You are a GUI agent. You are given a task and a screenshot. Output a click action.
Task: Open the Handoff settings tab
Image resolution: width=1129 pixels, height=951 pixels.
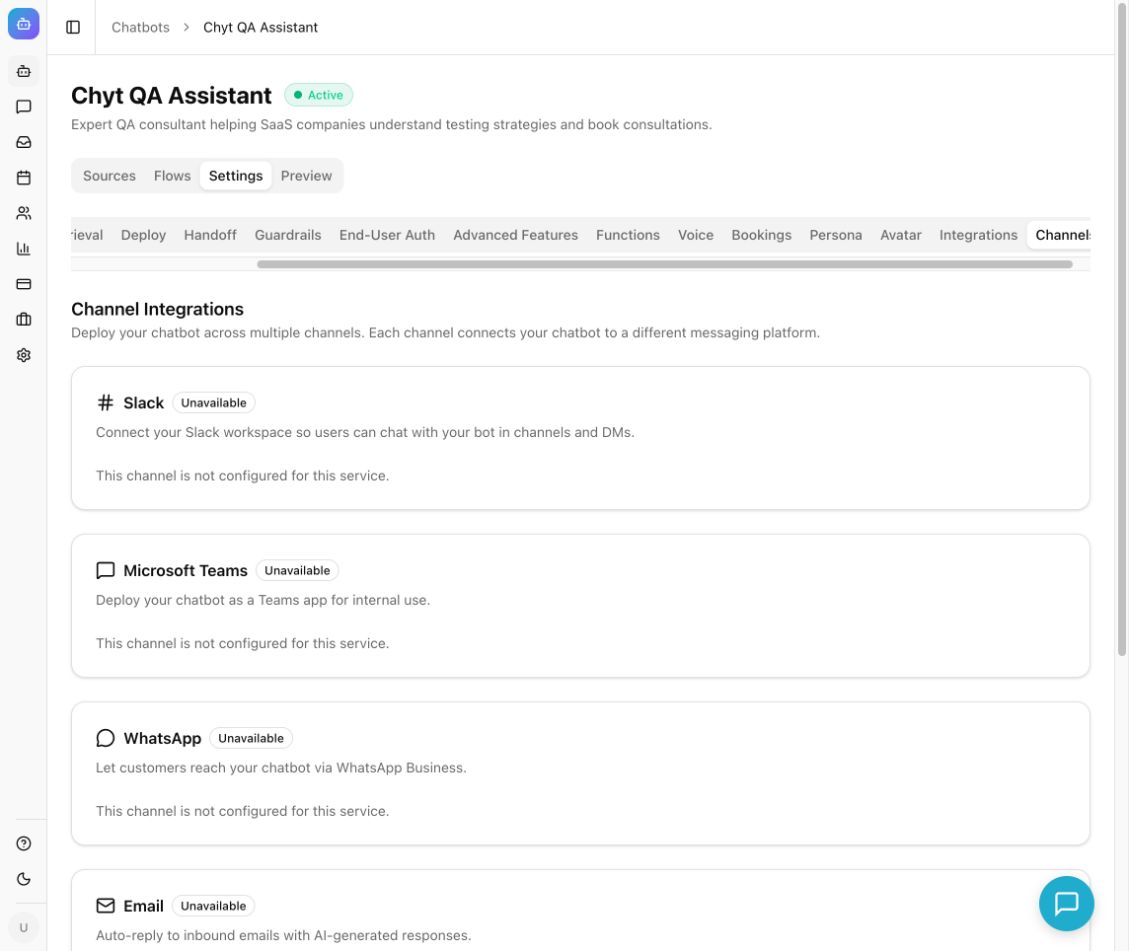click(210, 235)
